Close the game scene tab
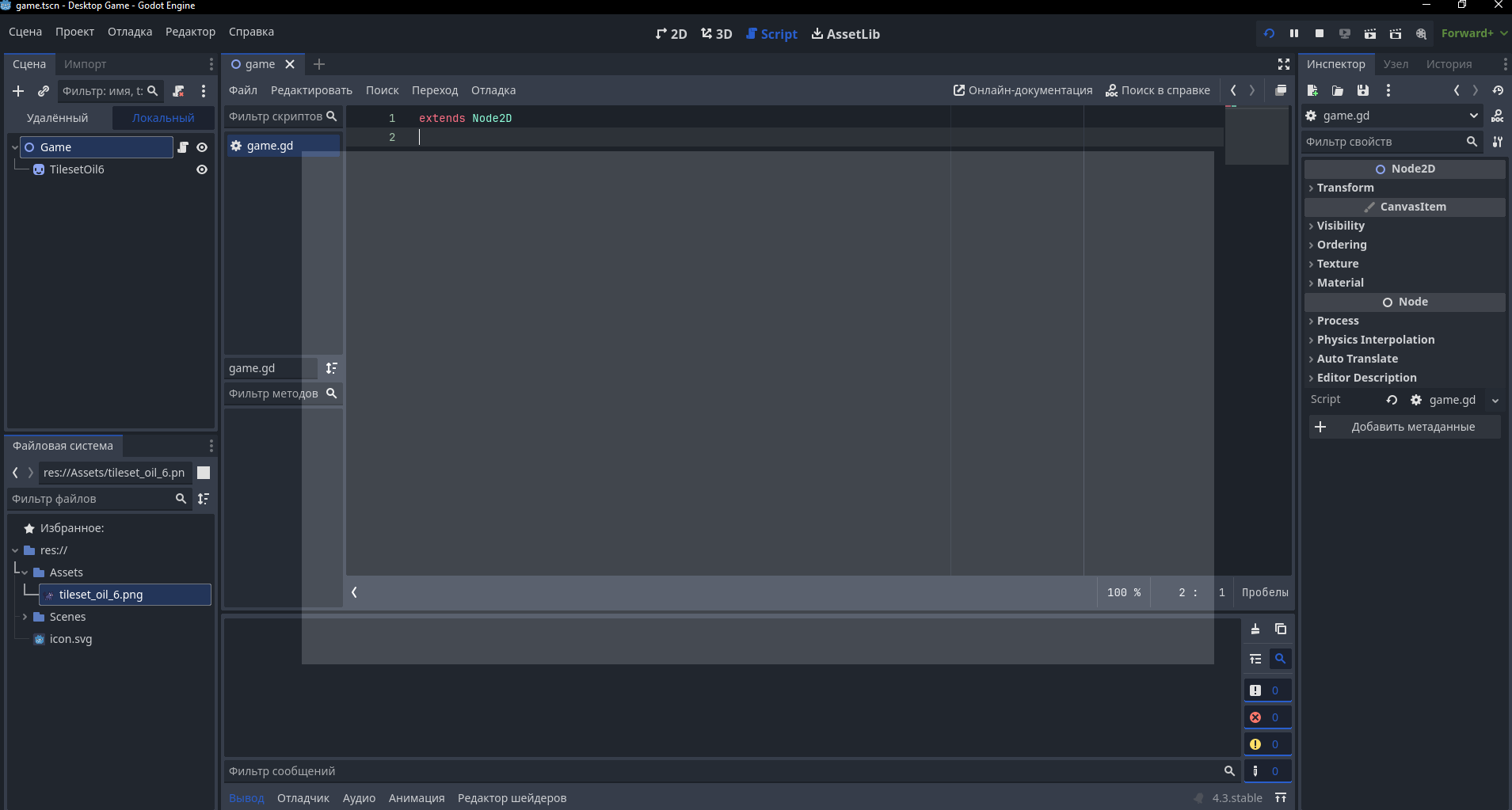 290,64
